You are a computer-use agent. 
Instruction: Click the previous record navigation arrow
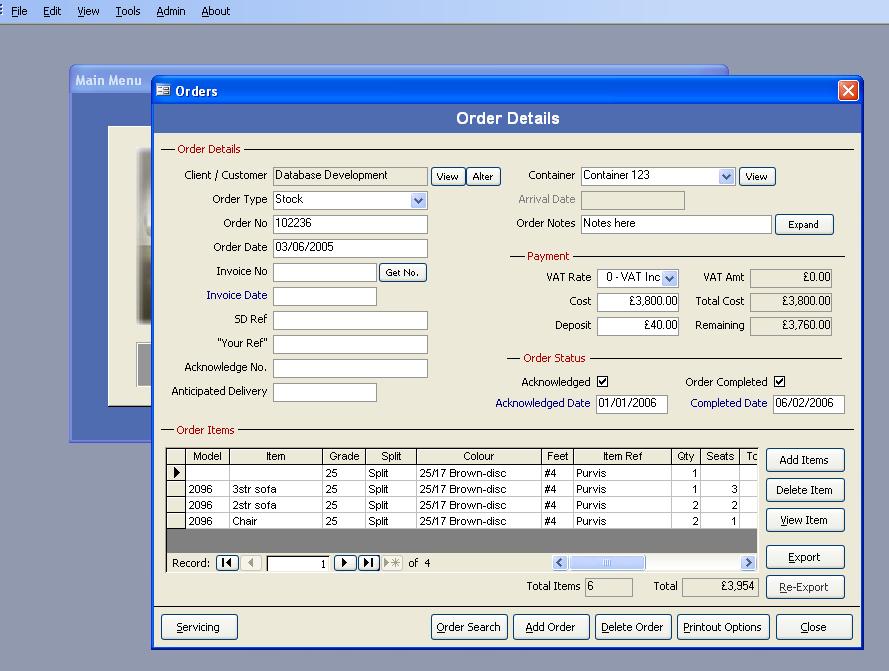click(x=251, y=562)
